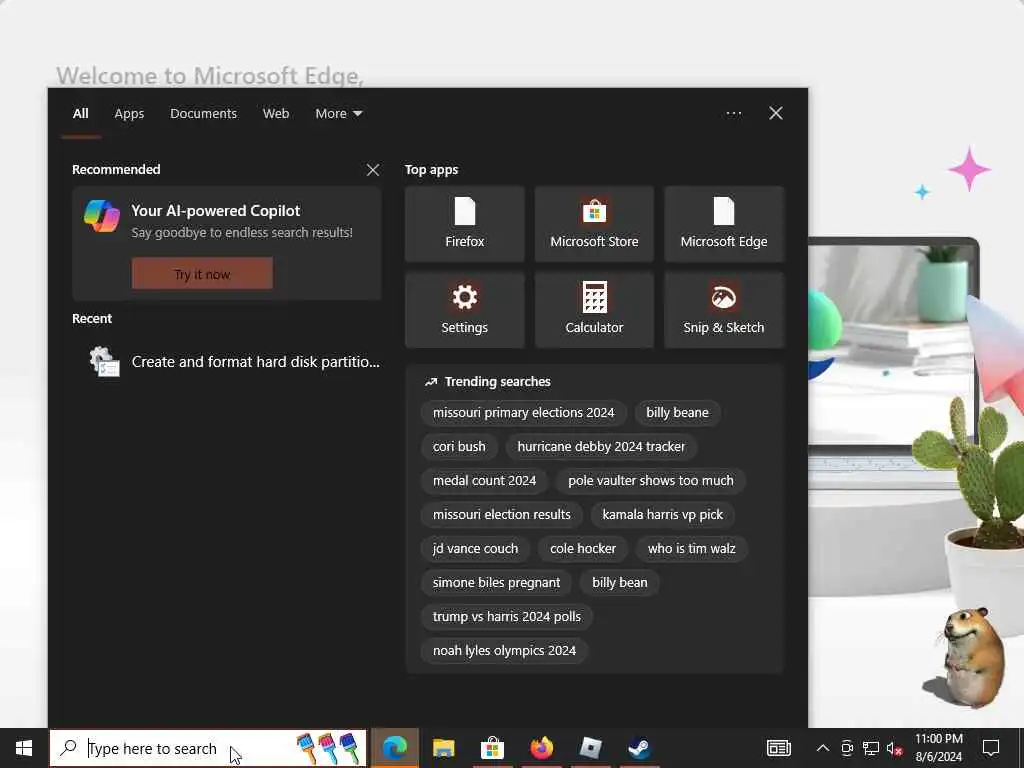Open Steam from the taskbar
Viewport: 1024px width, 768px height.
click(x=639, y=748)
